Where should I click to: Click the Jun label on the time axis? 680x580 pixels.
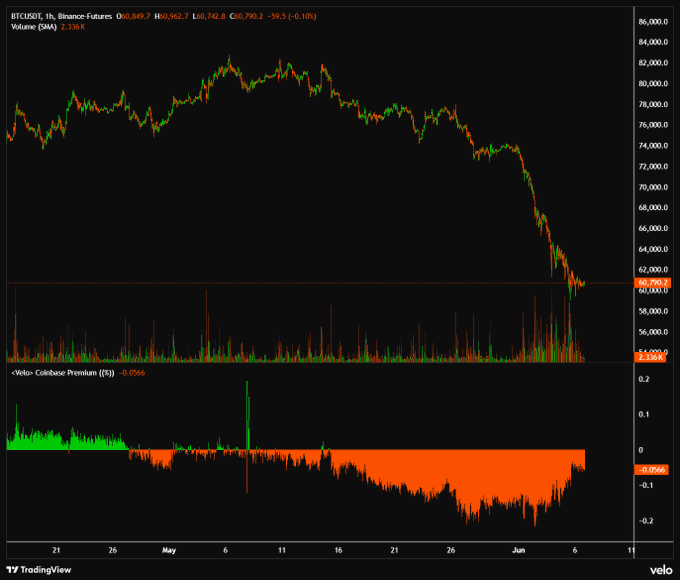(518, 550)
